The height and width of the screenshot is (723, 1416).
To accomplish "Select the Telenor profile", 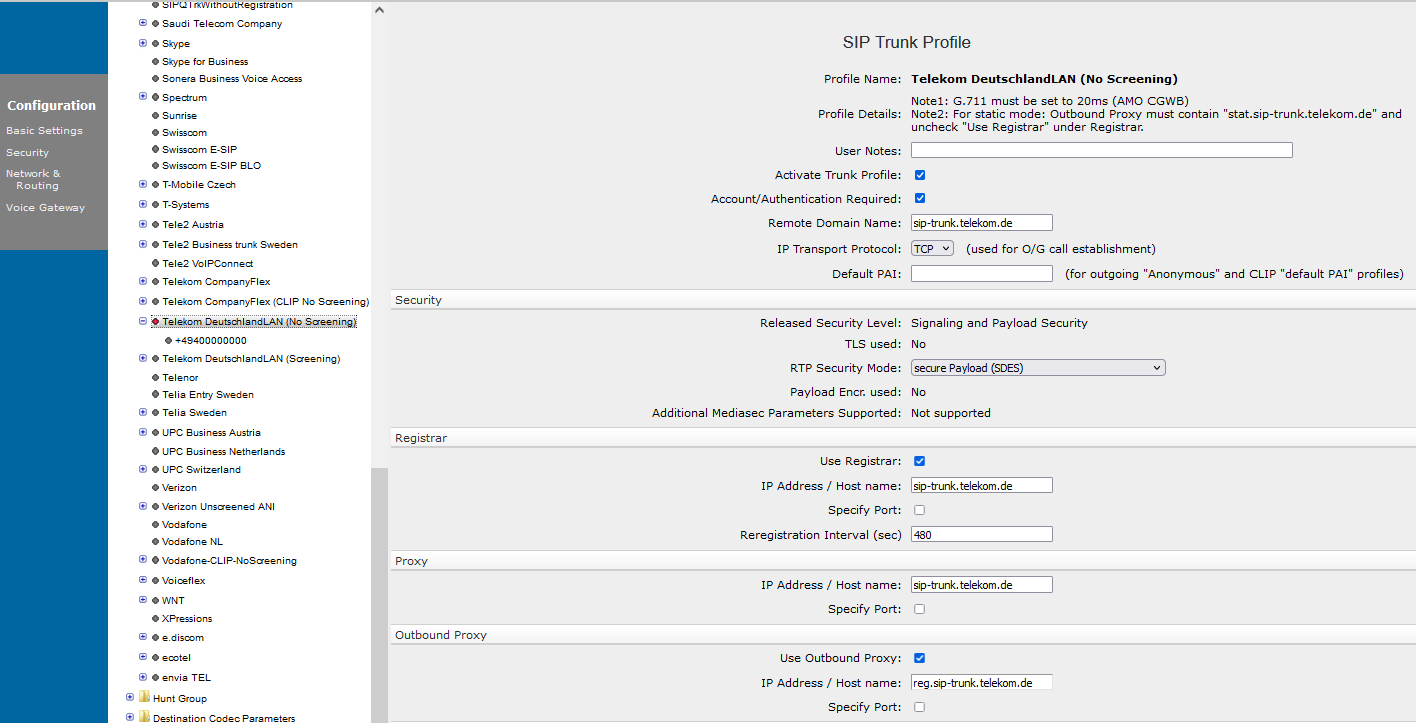I will [180, 378].
